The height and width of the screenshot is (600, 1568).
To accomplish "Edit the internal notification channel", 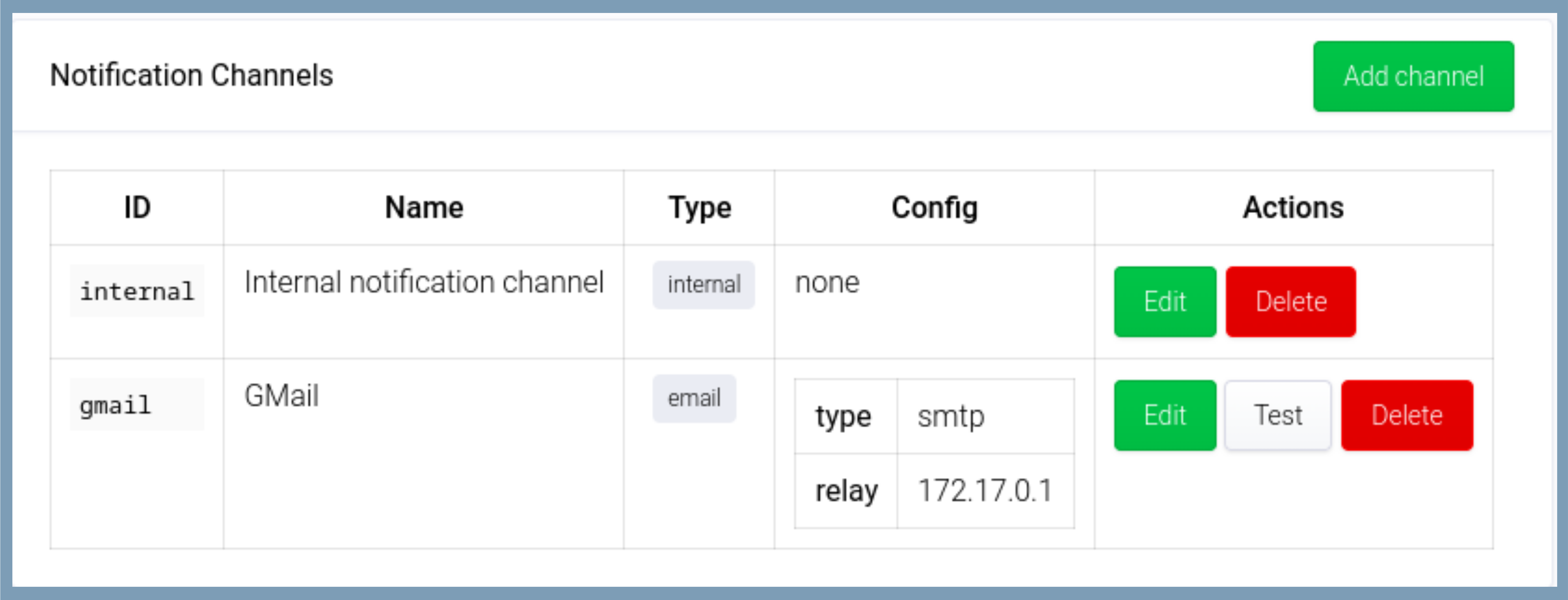I will point(1164,302).
